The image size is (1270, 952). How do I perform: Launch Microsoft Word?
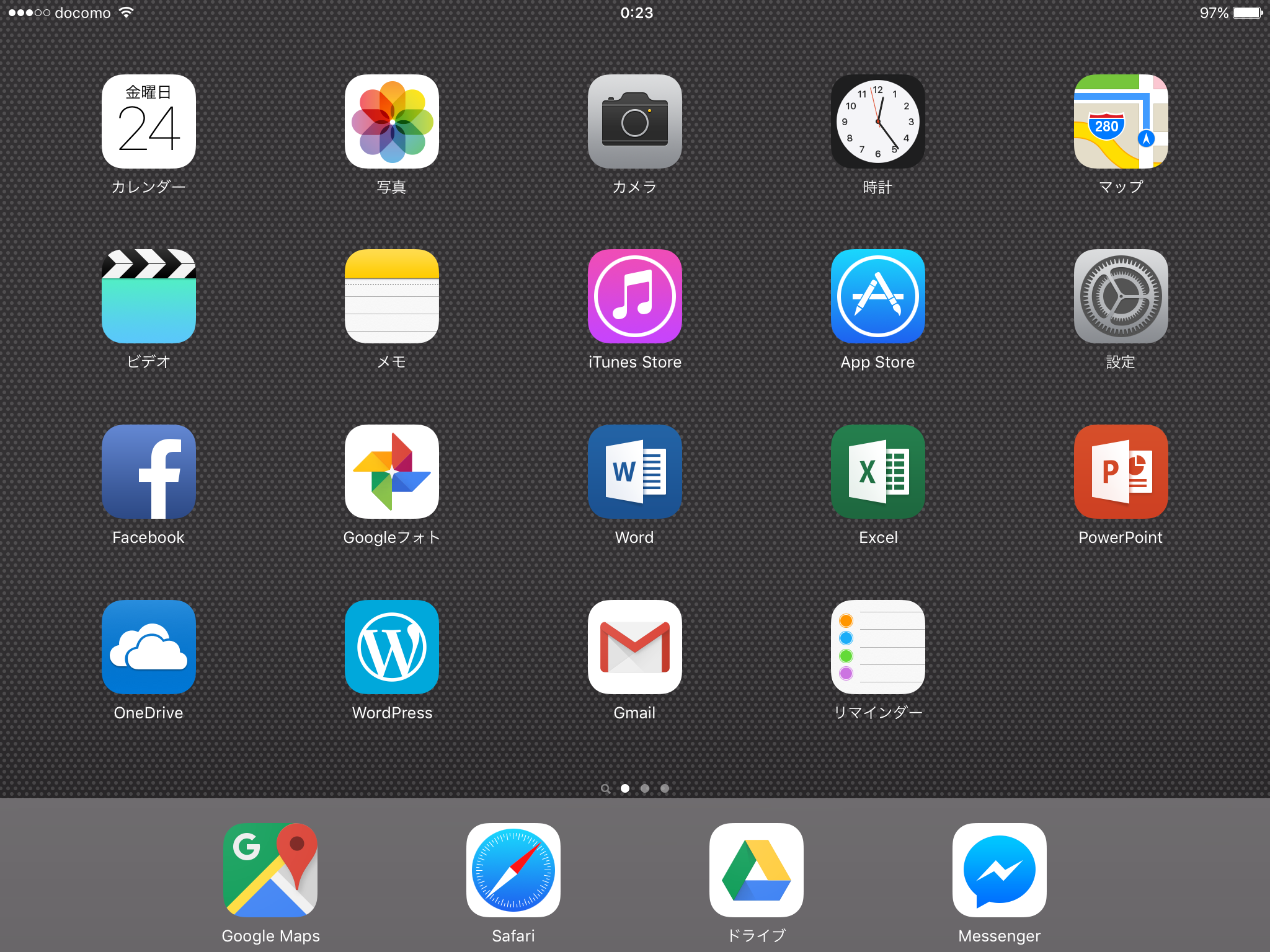[635, 472]
